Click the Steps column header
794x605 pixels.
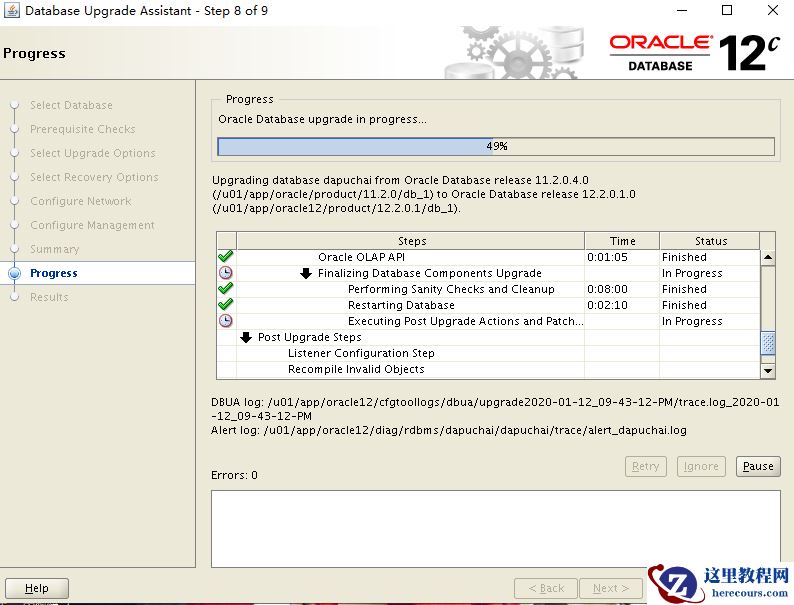pos(411,241)
